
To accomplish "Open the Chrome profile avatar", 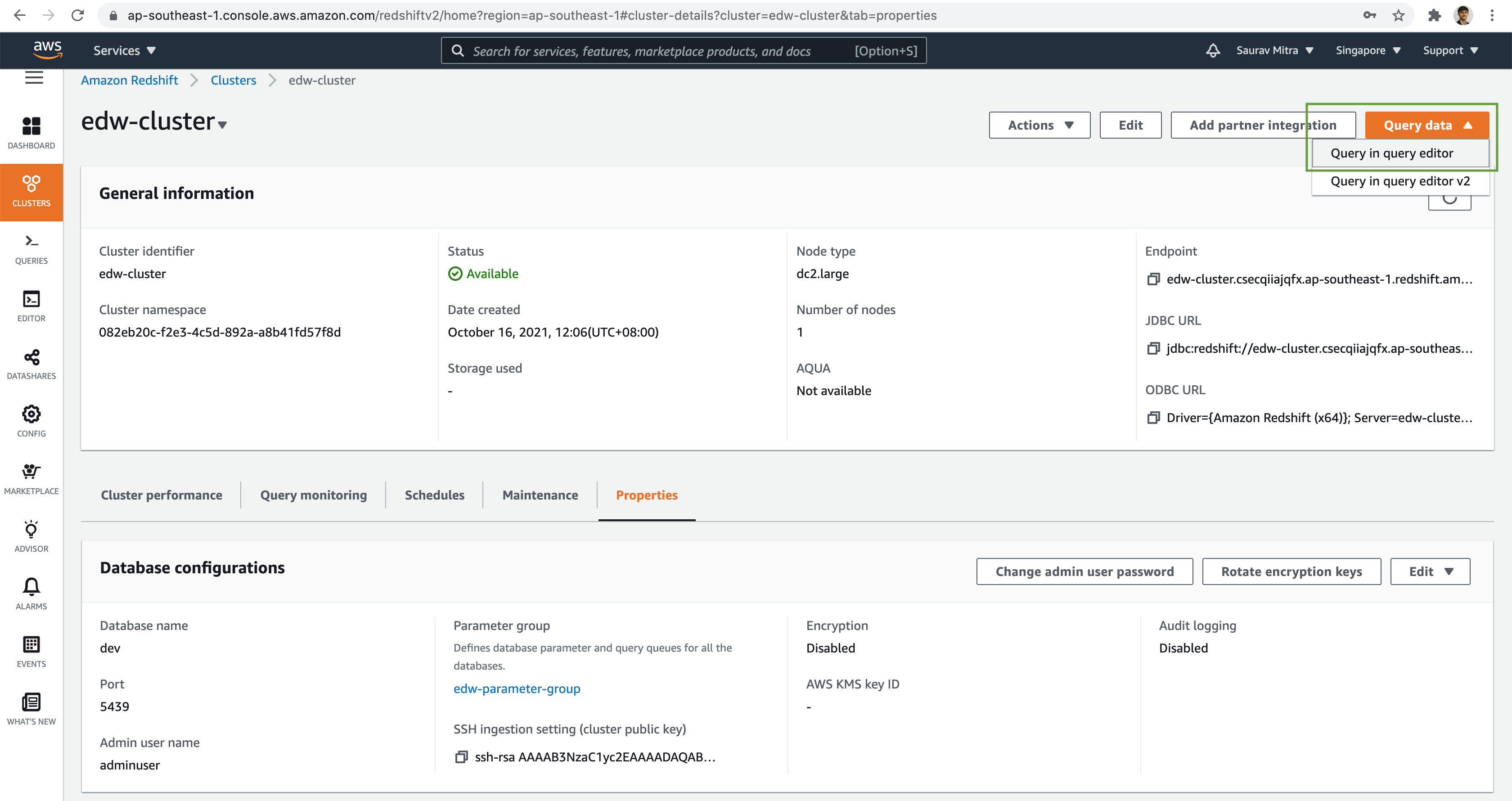I will pos(1463,15).
